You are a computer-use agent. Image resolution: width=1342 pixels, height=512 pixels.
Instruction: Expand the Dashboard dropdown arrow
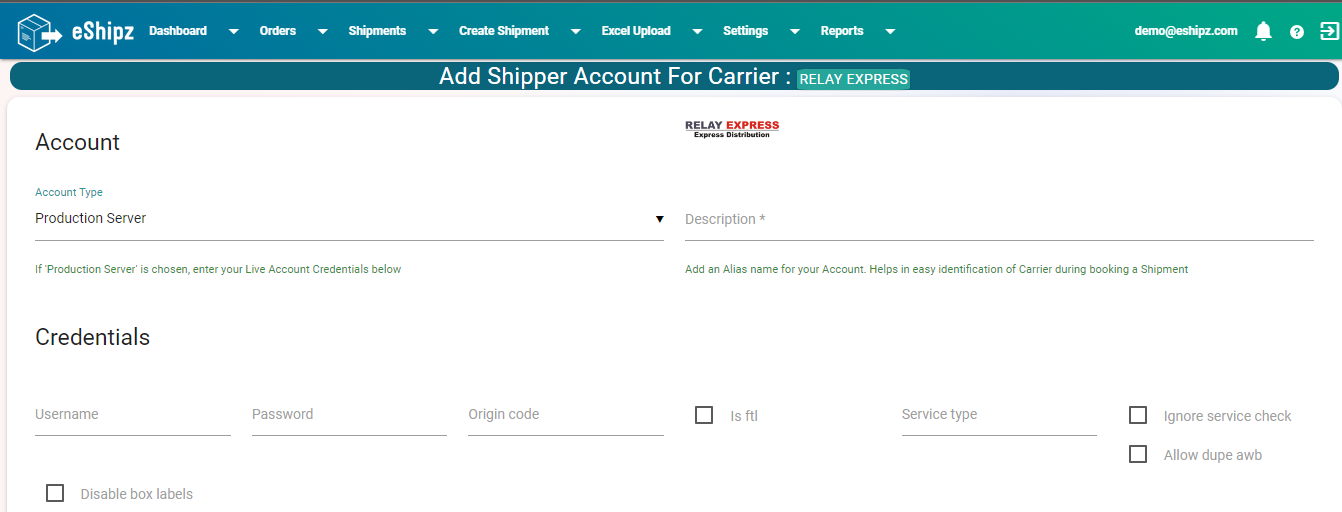coord(233,32)
